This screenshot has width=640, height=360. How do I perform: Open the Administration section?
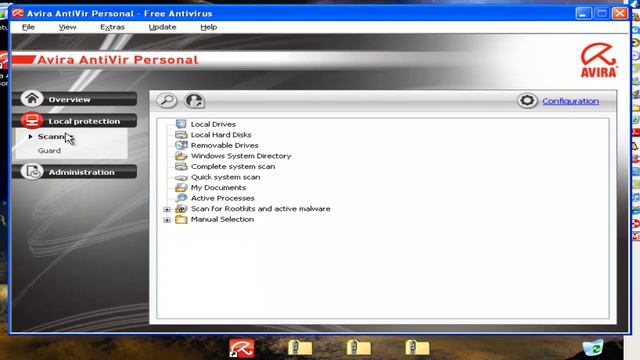75,172
